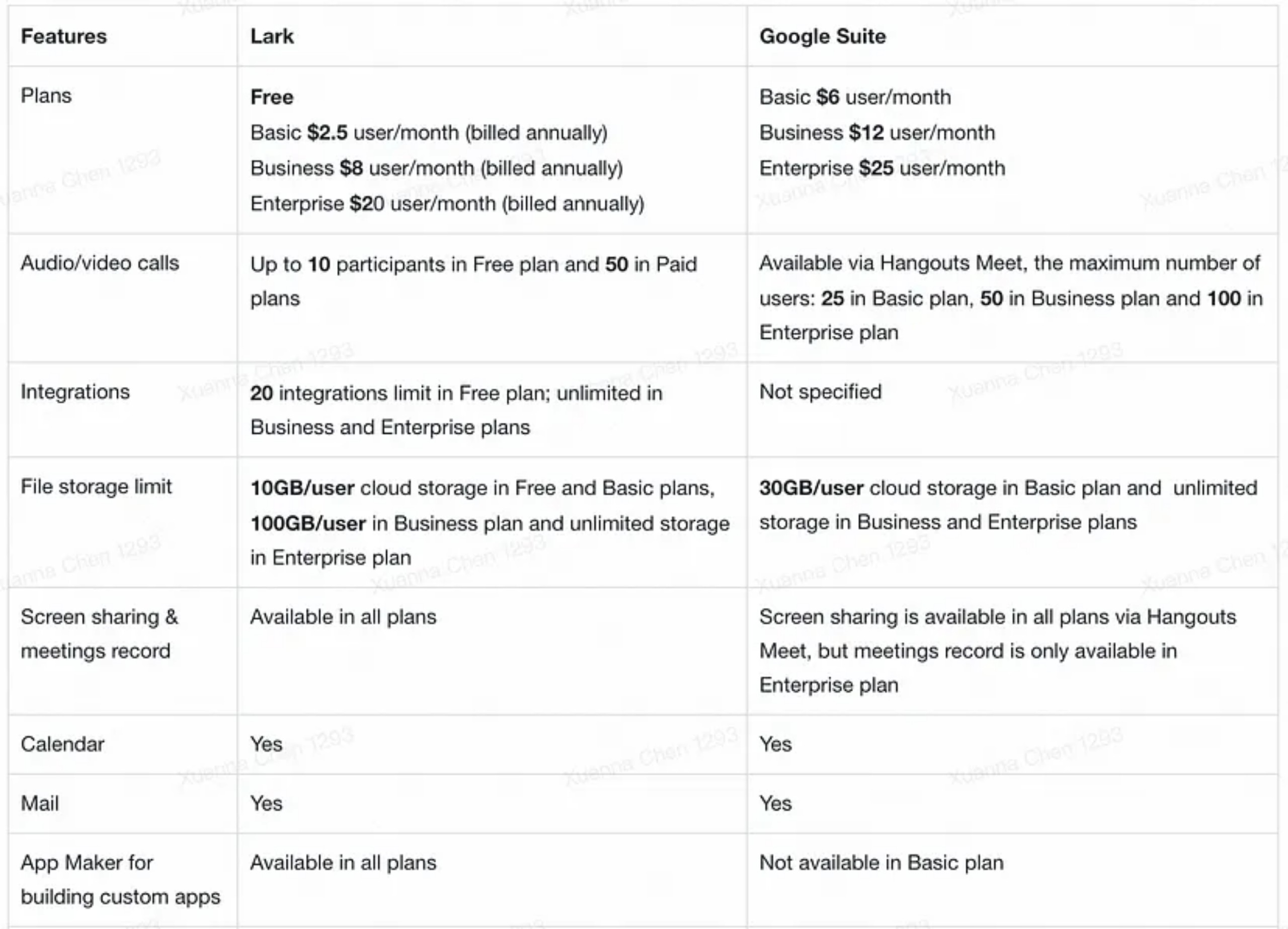
Task: Select the "Plans" row label
Action: click(46, 96)
